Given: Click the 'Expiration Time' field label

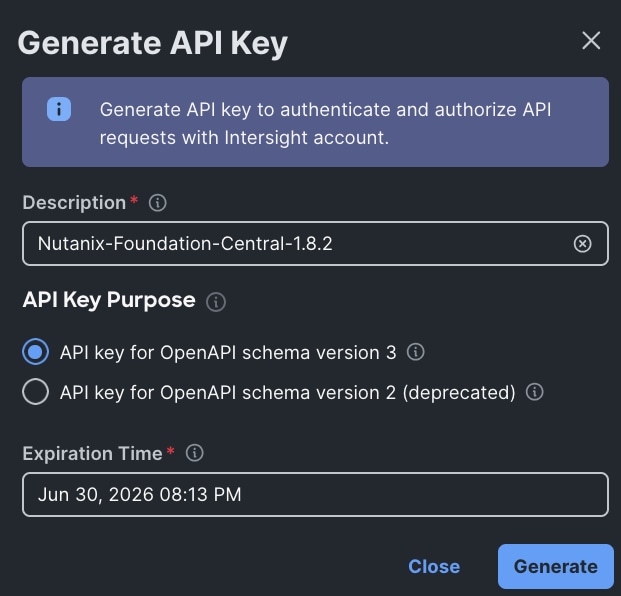Looking at the screenshot, I should point(92,453).
